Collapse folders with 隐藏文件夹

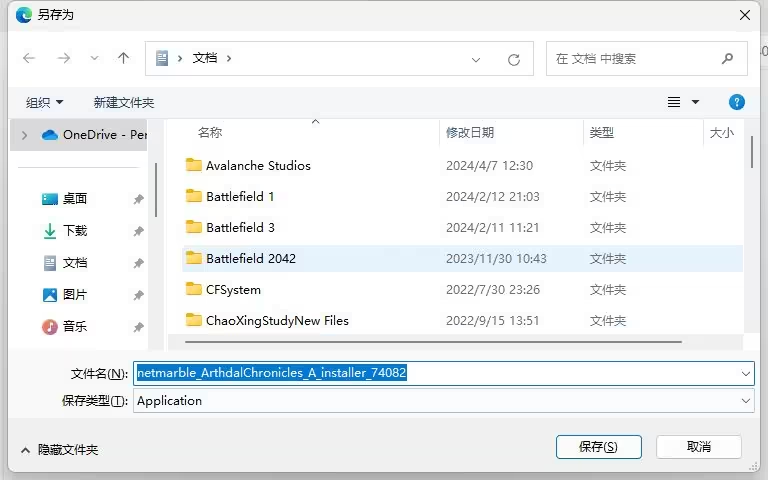[59, 450]
